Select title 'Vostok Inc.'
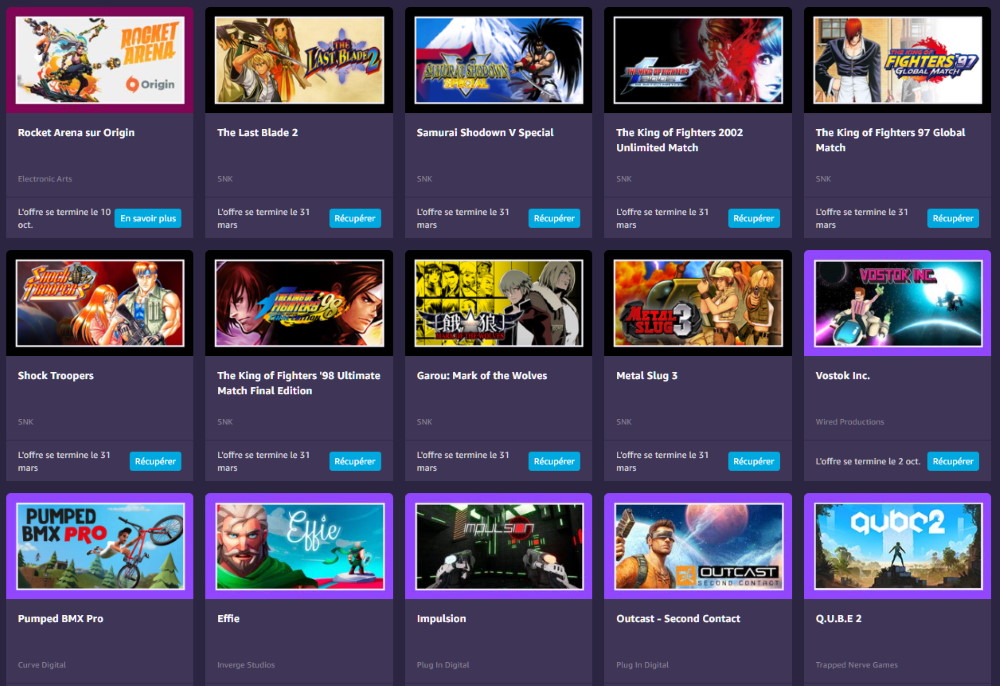 click(x=842, y=376)
